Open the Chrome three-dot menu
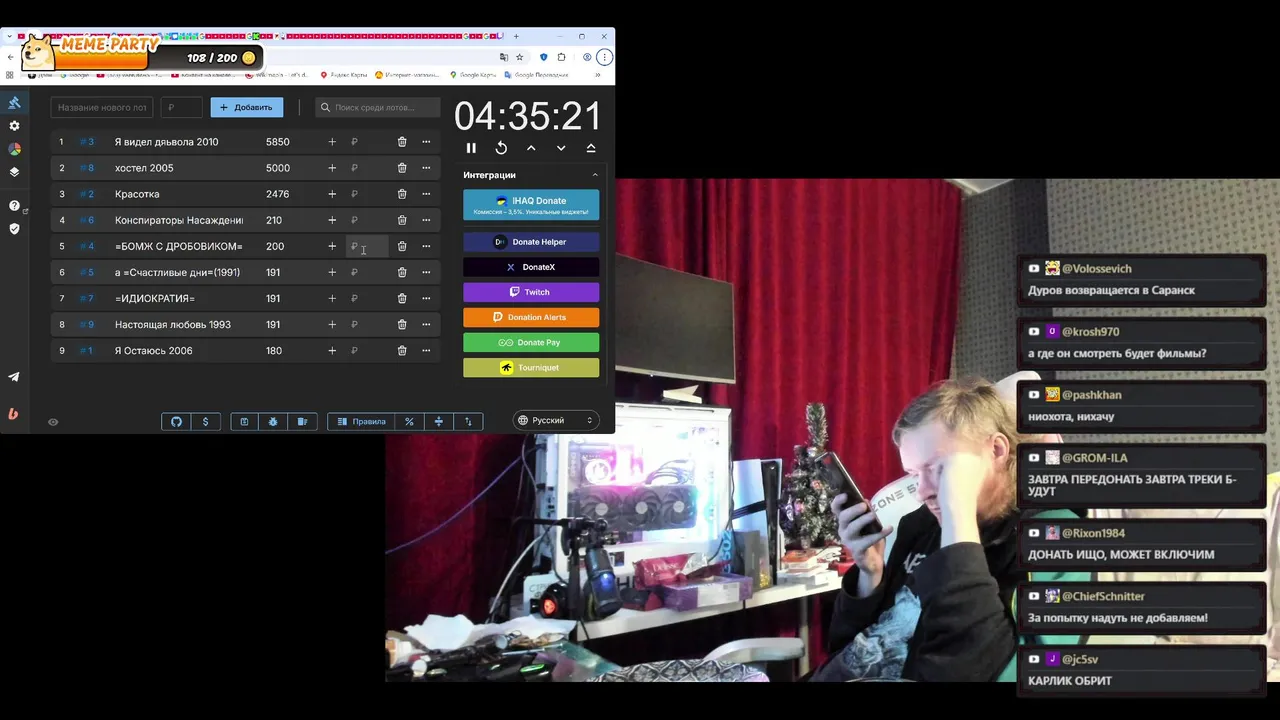The width and height of the screenshot is (1280, 720). tap(605, 57)
